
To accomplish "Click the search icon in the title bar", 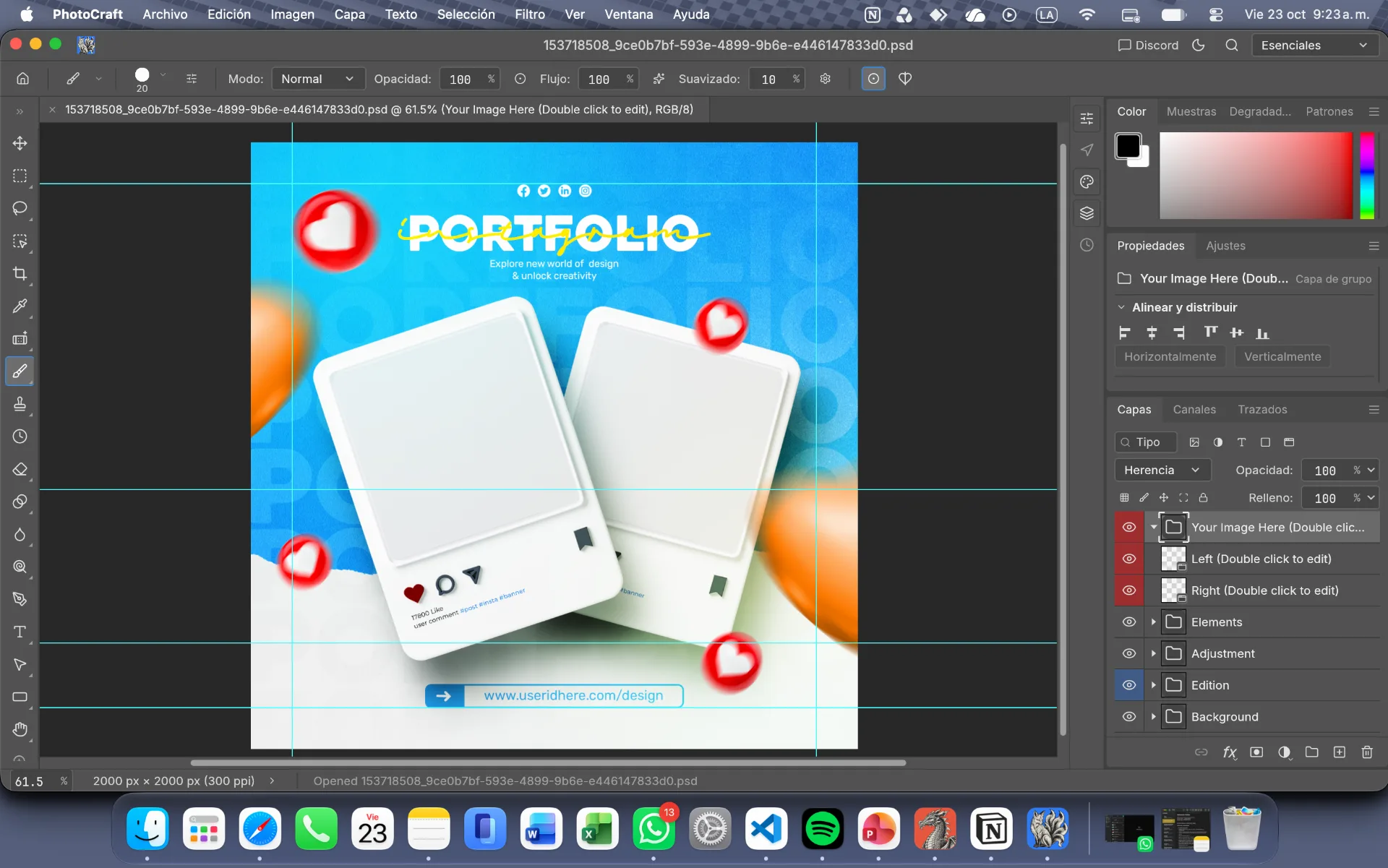I will (x=1232, y=45).
